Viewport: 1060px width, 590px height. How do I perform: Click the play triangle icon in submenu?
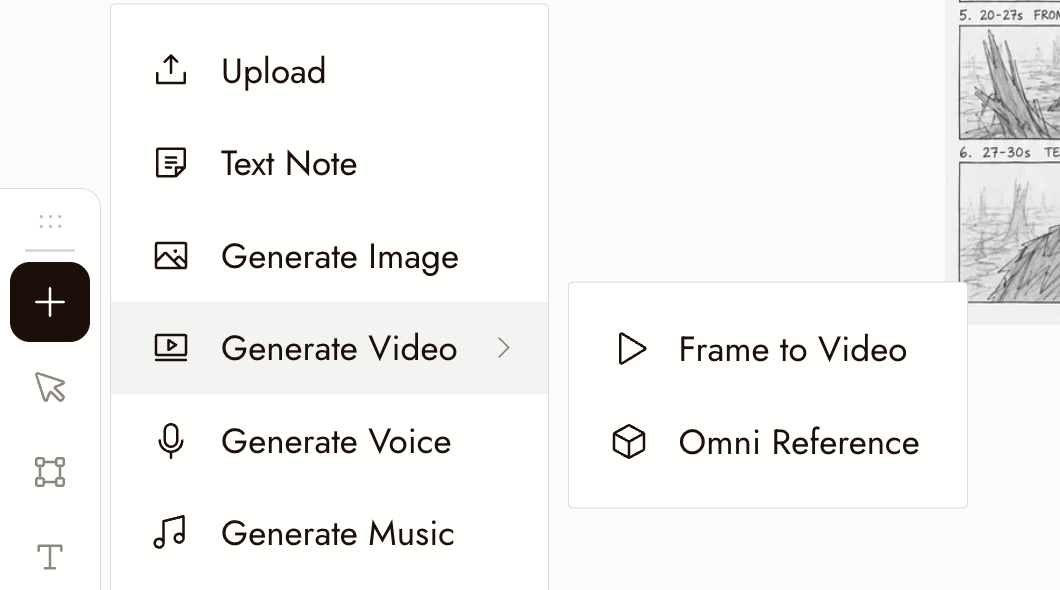point(632,349)
